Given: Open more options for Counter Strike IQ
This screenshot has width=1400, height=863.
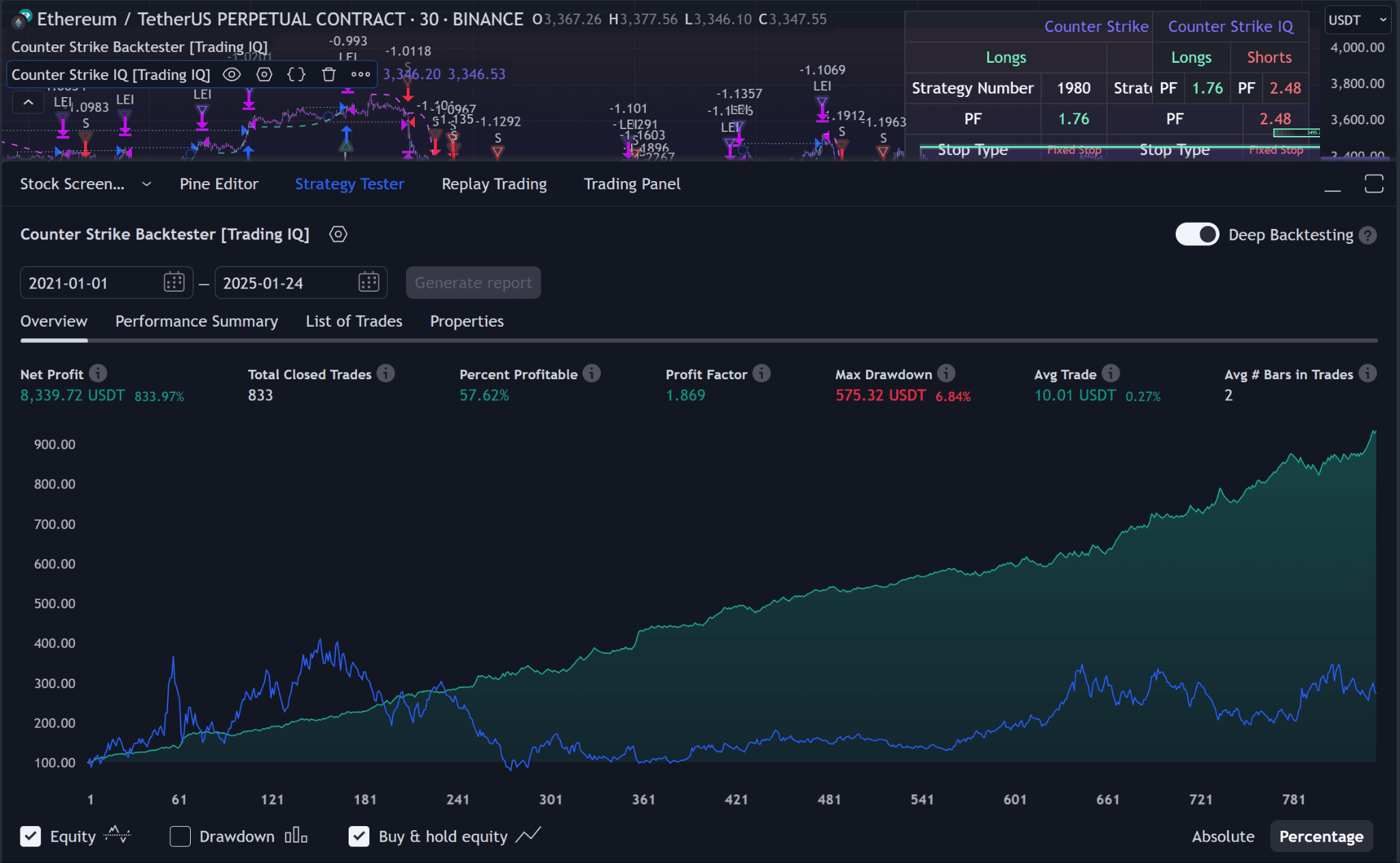Looking at the screenshot, I should (361, 74).
